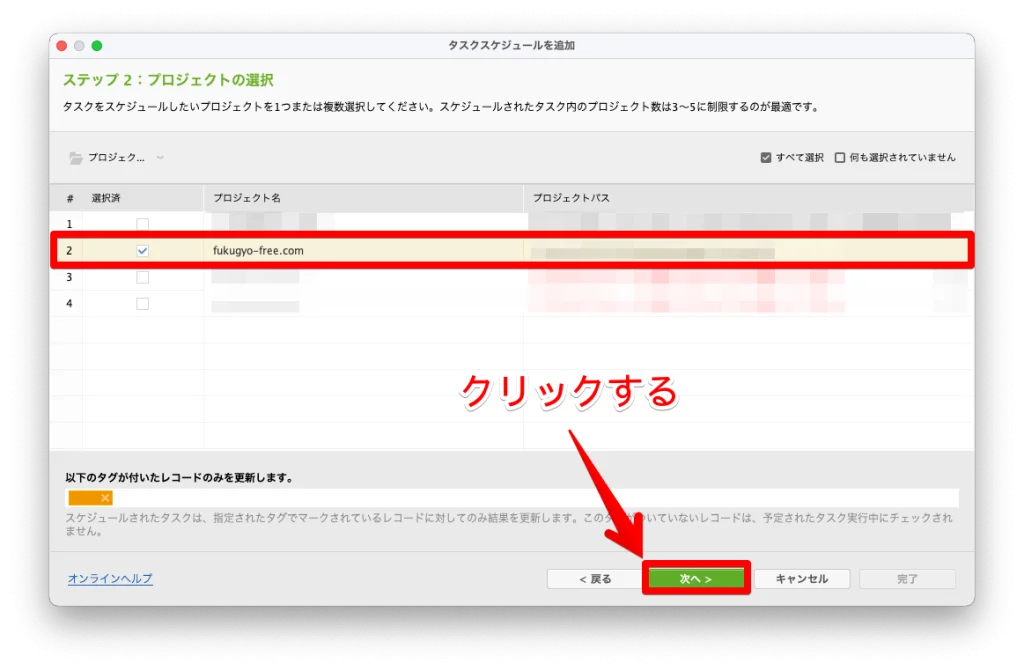Click the 次へ > button
Viewport: 1024px width, 671px height.
(x=696, y=578)
